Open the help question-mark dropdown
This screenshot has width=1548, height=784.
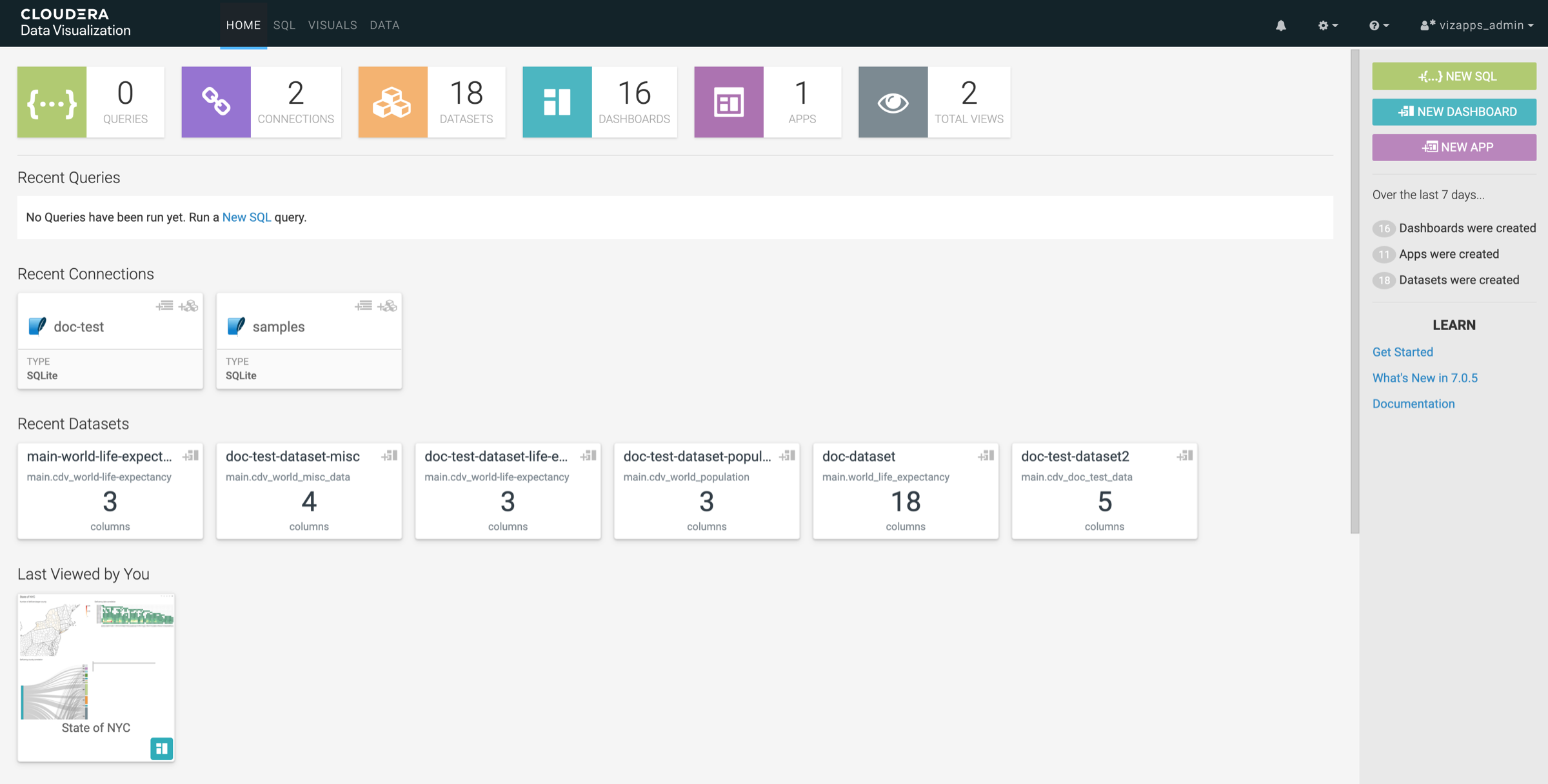click(1379, 25)
